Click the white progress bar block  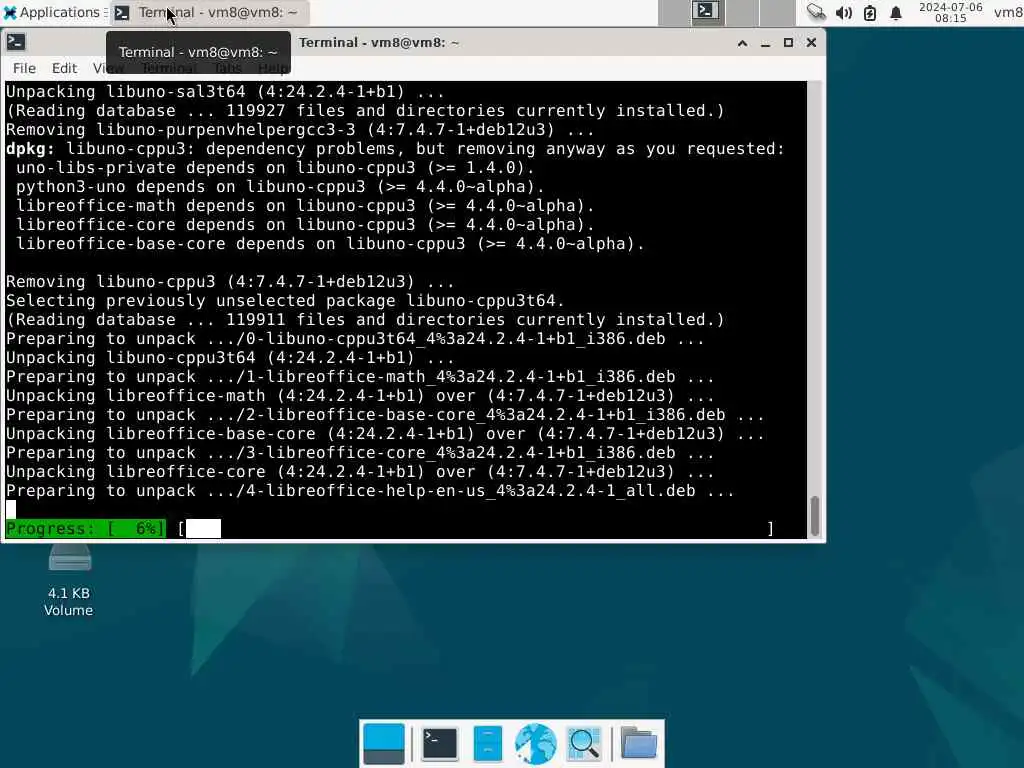[203, 528]
